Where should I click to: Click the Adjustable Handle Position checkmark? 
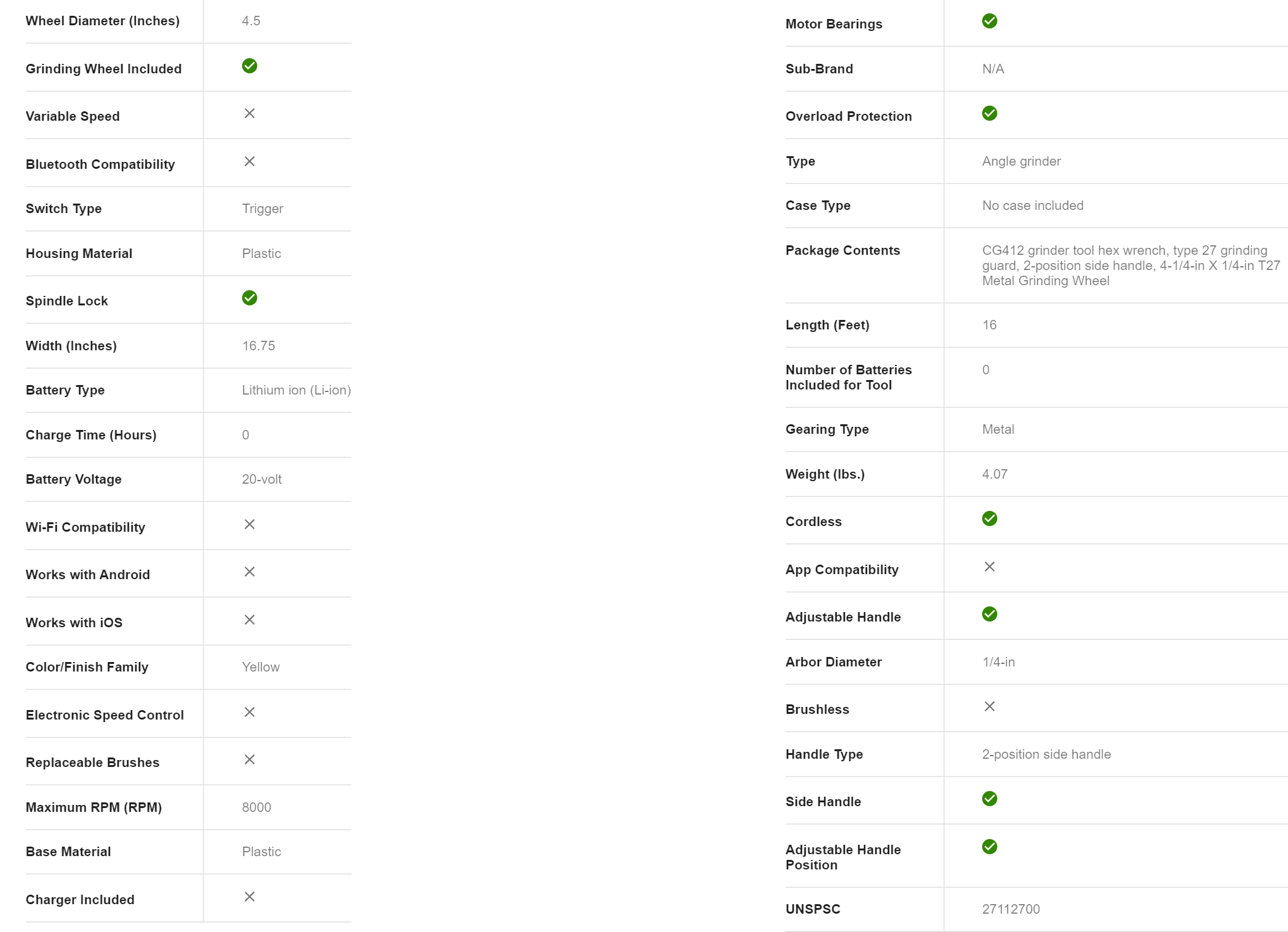click(x=990, y=847)
